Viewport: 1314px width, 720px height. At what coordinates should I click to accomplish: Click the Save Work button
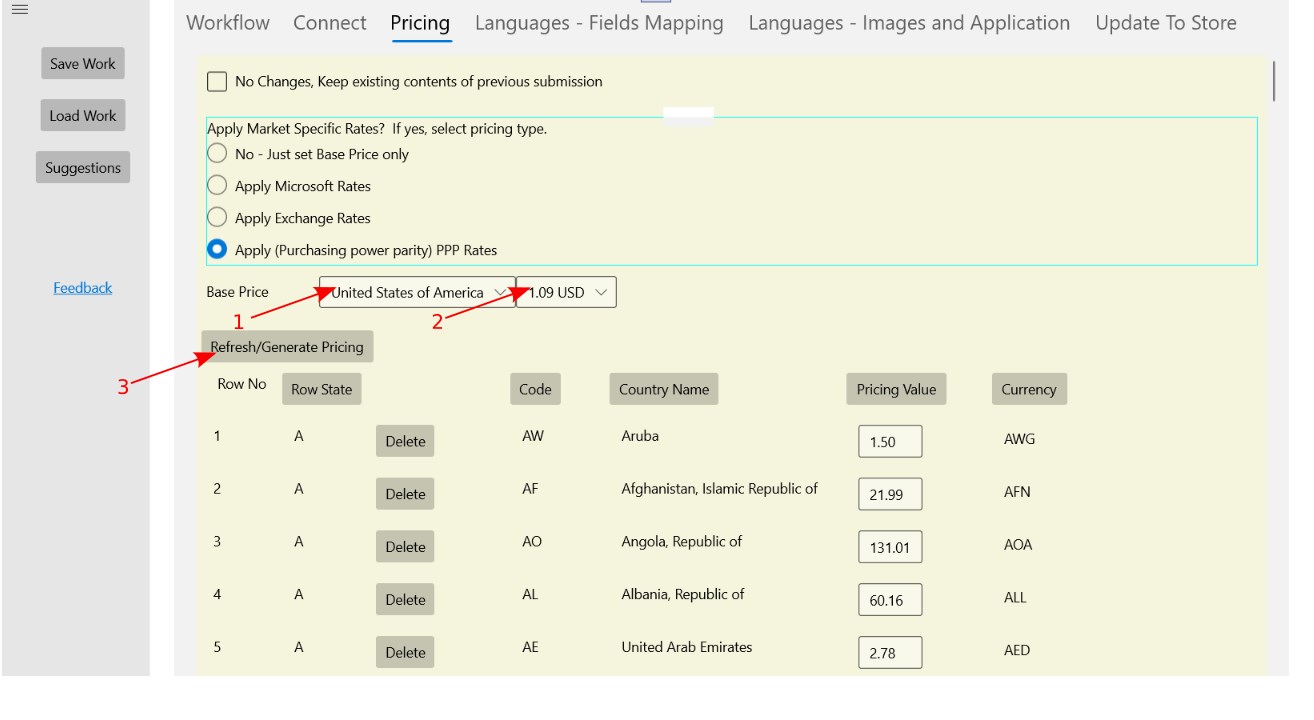tap(83, 64)
